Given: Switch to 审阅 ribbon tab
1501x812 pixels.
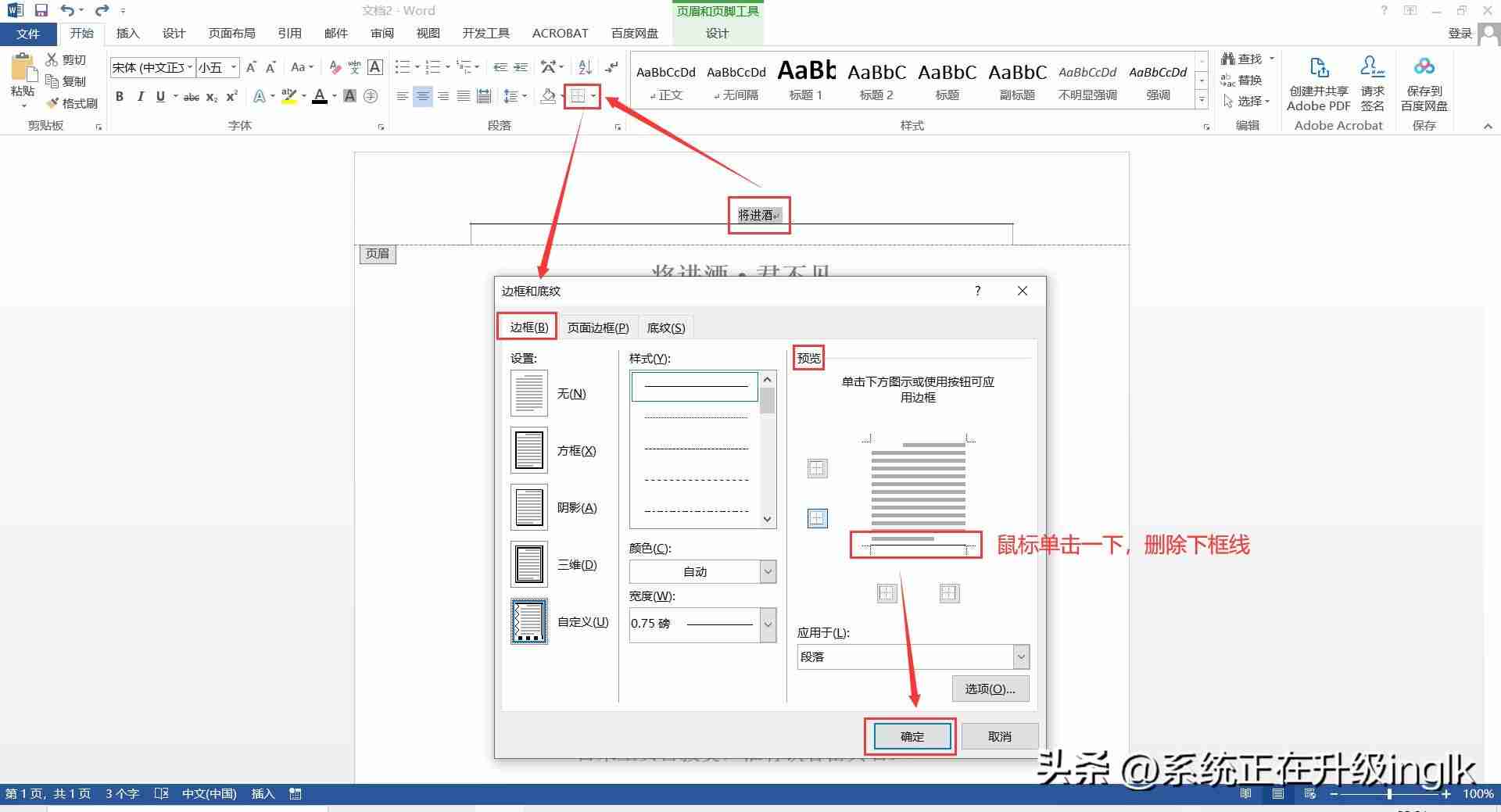Looking at the screenshot, I should (382, 34).
